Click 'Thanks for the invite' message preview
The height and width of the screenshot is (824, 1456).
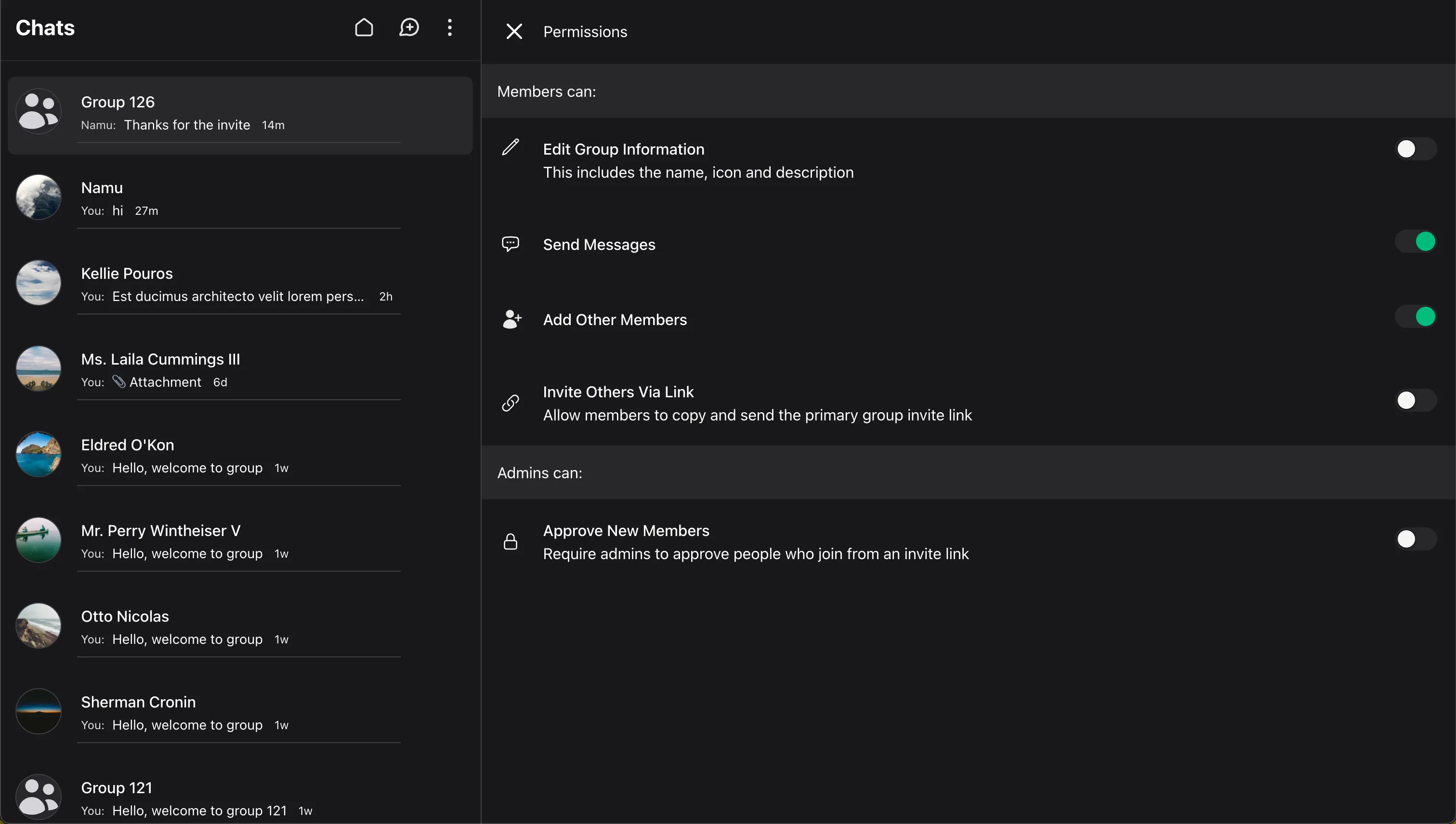pyautogui.click(x=187, y=125)
